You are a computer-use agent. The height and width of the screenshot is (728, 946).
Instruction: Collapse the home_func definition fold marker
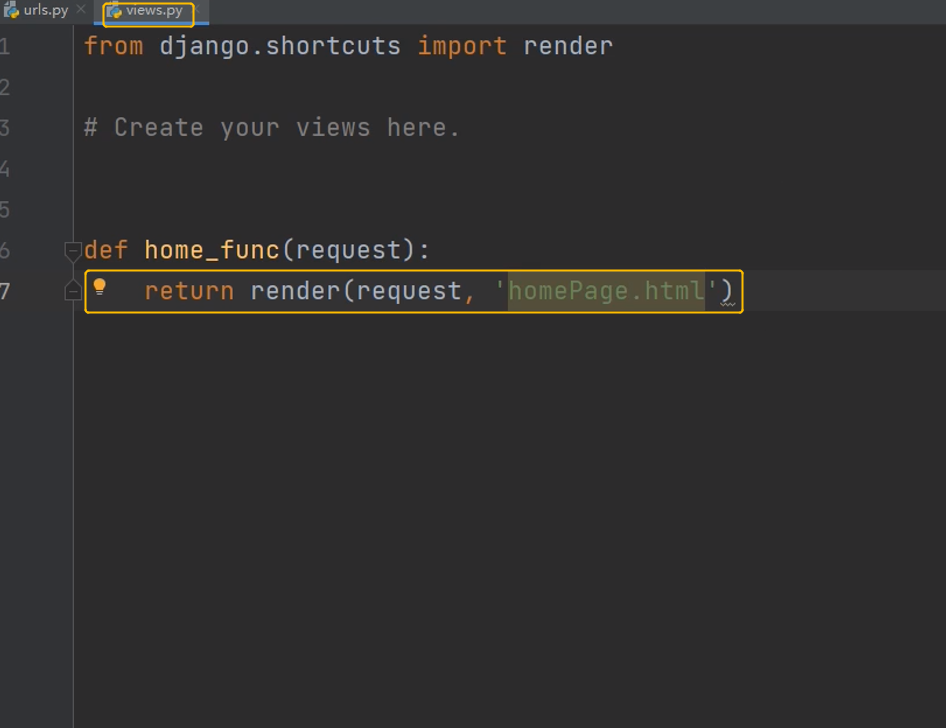click(72, 250)
